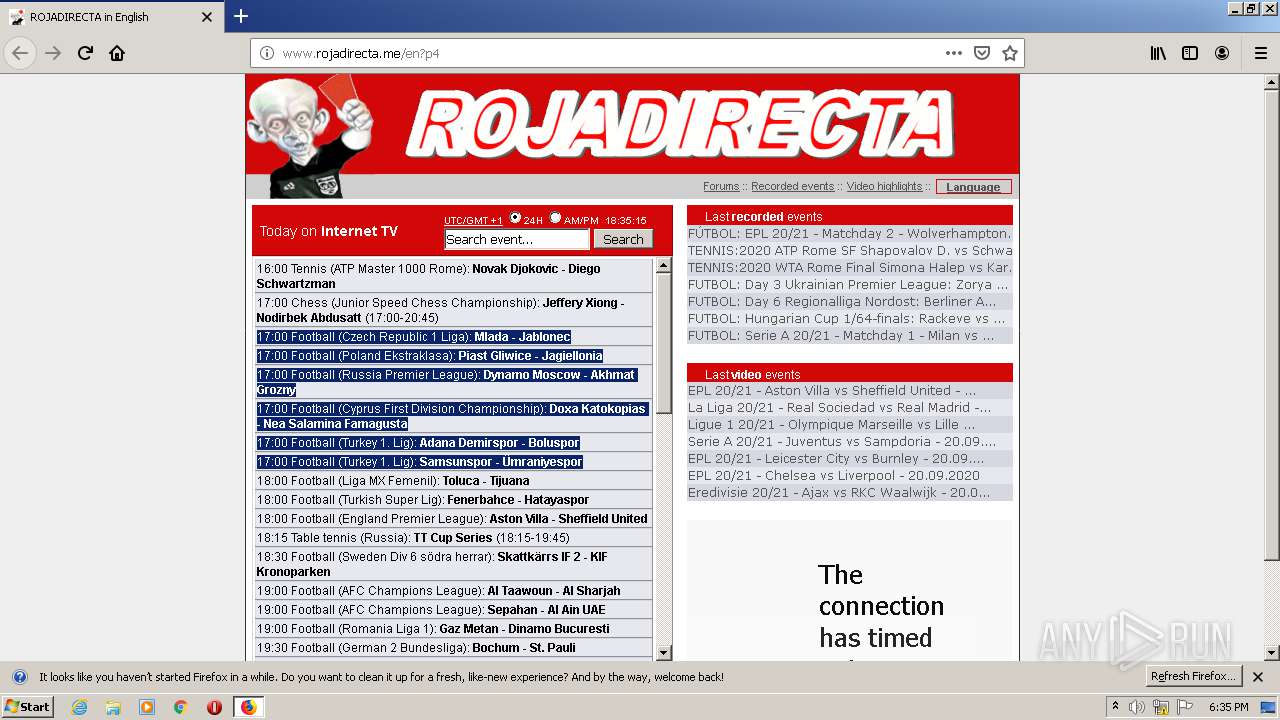1280x720 pixels.
Task: Bookmark this page with the star
Action: tap(1010, 53)
